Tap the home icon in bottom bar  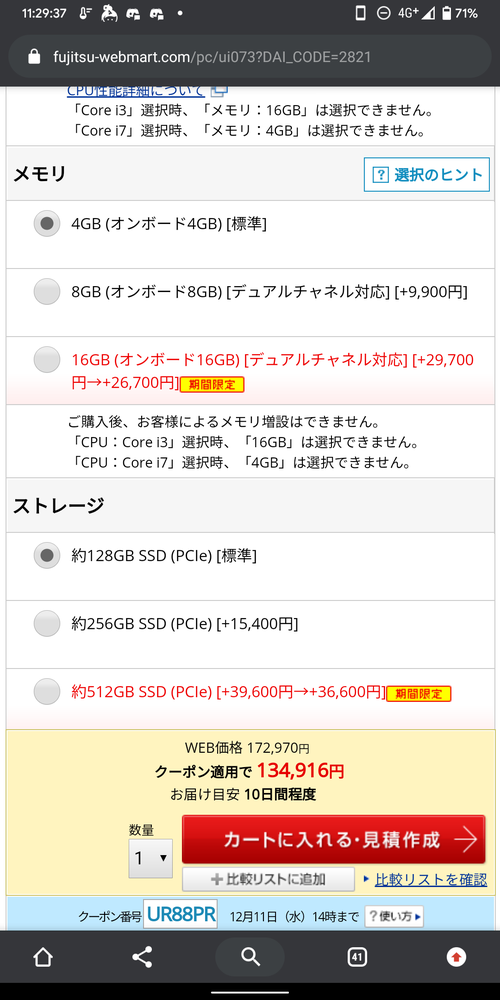43,957
